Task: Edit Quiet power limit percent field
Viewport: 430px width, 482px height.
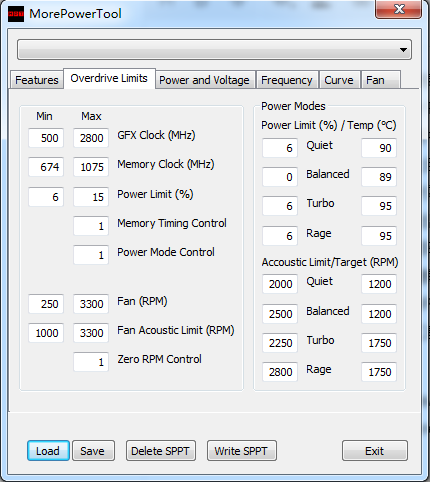Action: tap(280, 148)
